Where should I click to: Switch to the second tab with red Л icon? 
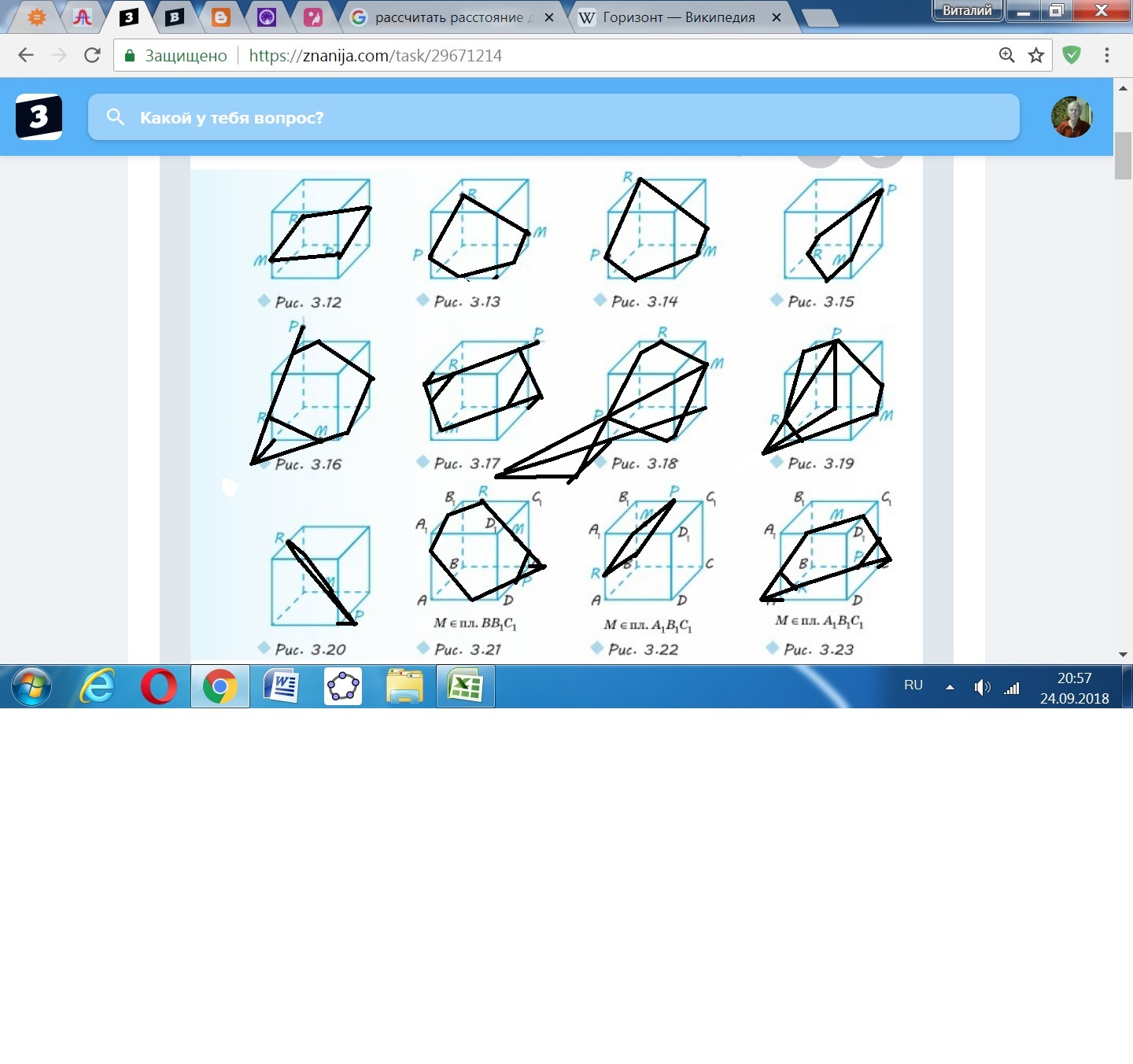pyautogui.click(x=82, y=17)
